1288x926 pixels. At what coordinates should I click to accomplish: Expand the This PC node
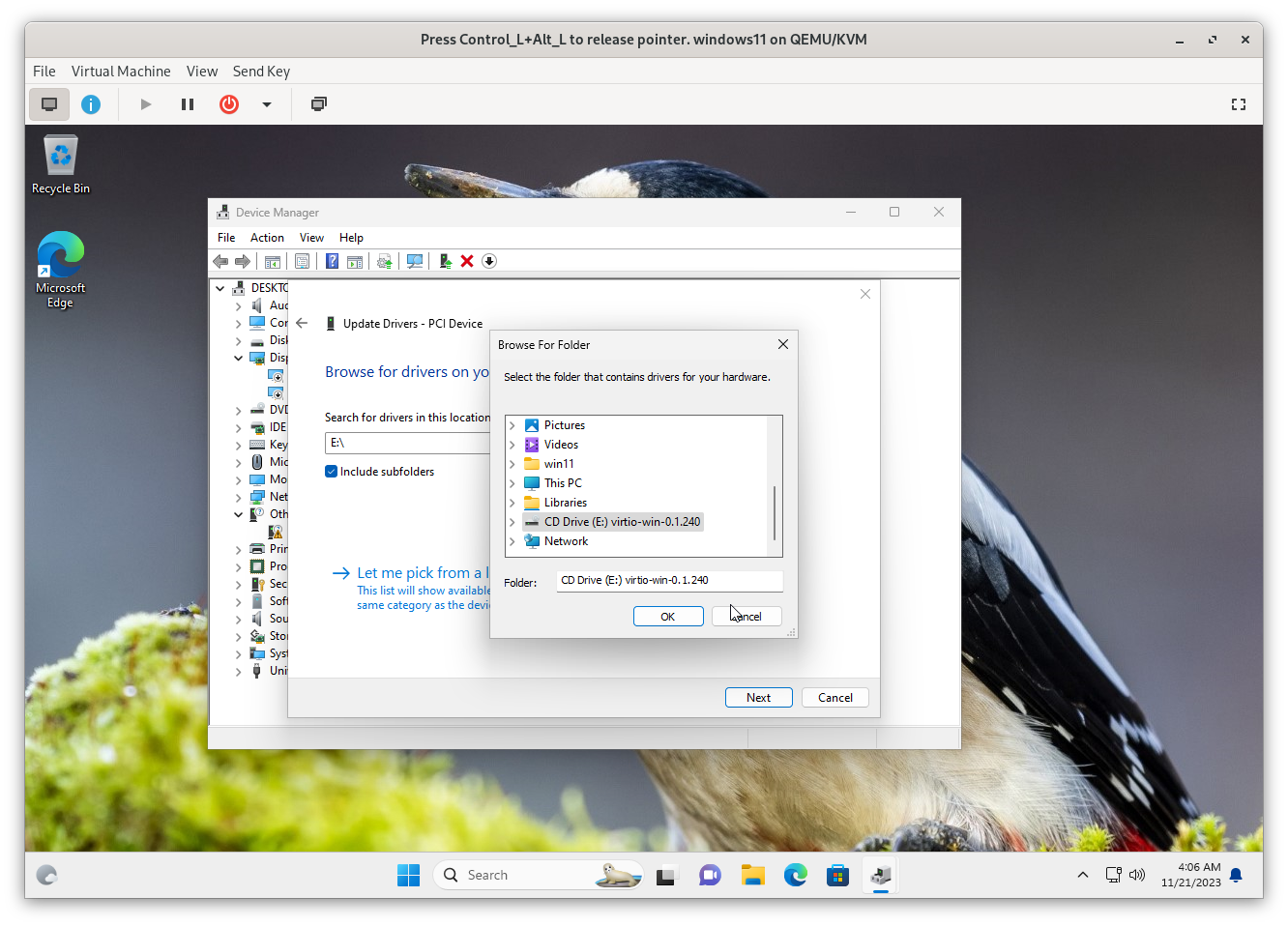click(512, 483)
